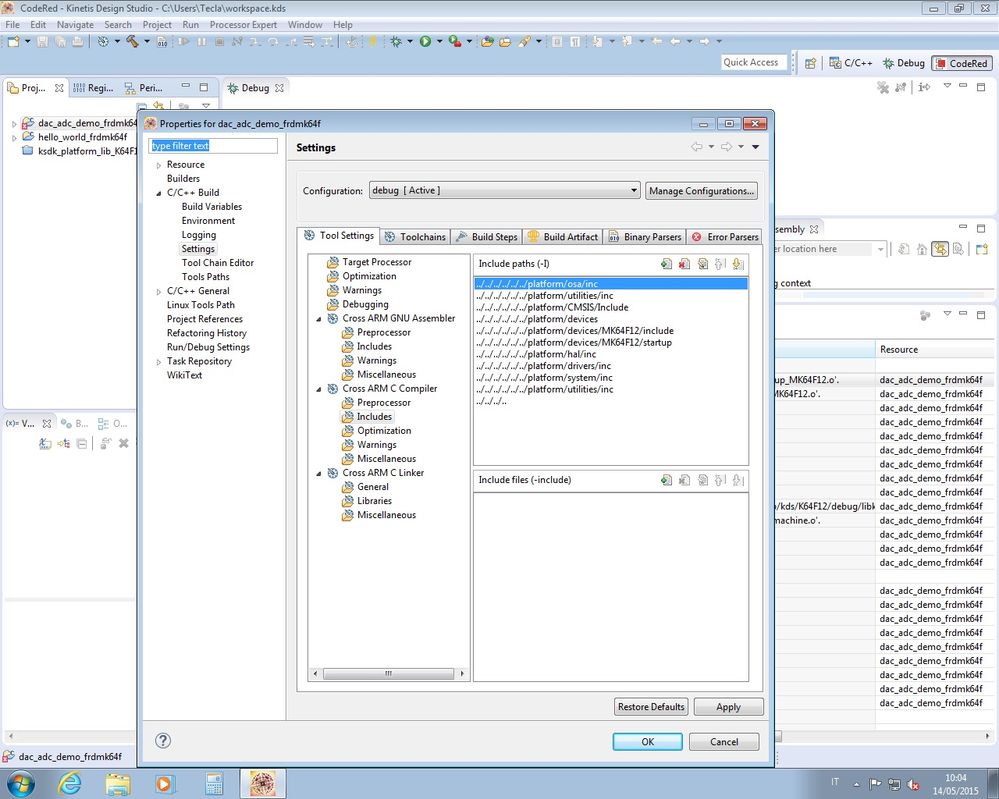The height and width of the screenshot is (799, 999).
Task: Open the Calculator taskbar icon
Action: click(x=214, y=783)
